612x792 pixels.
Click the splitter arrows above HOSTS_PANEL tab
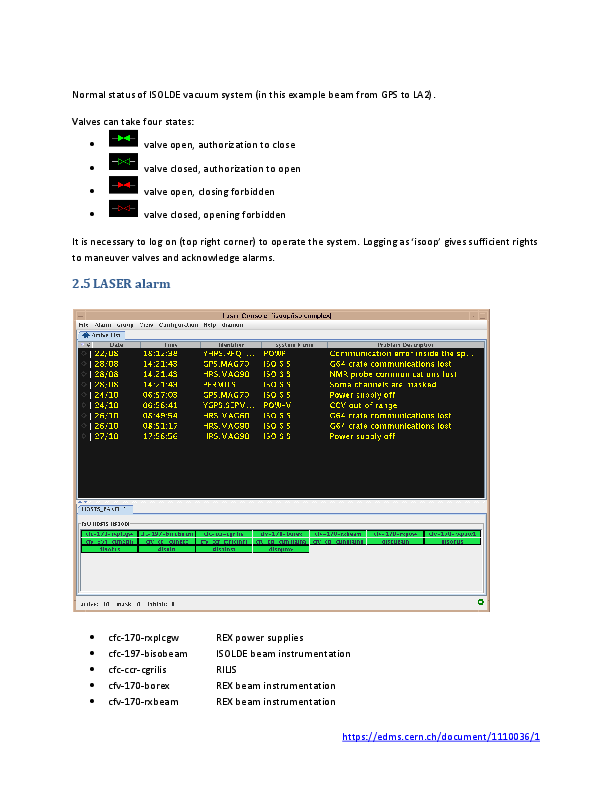(x=82, y=502)
